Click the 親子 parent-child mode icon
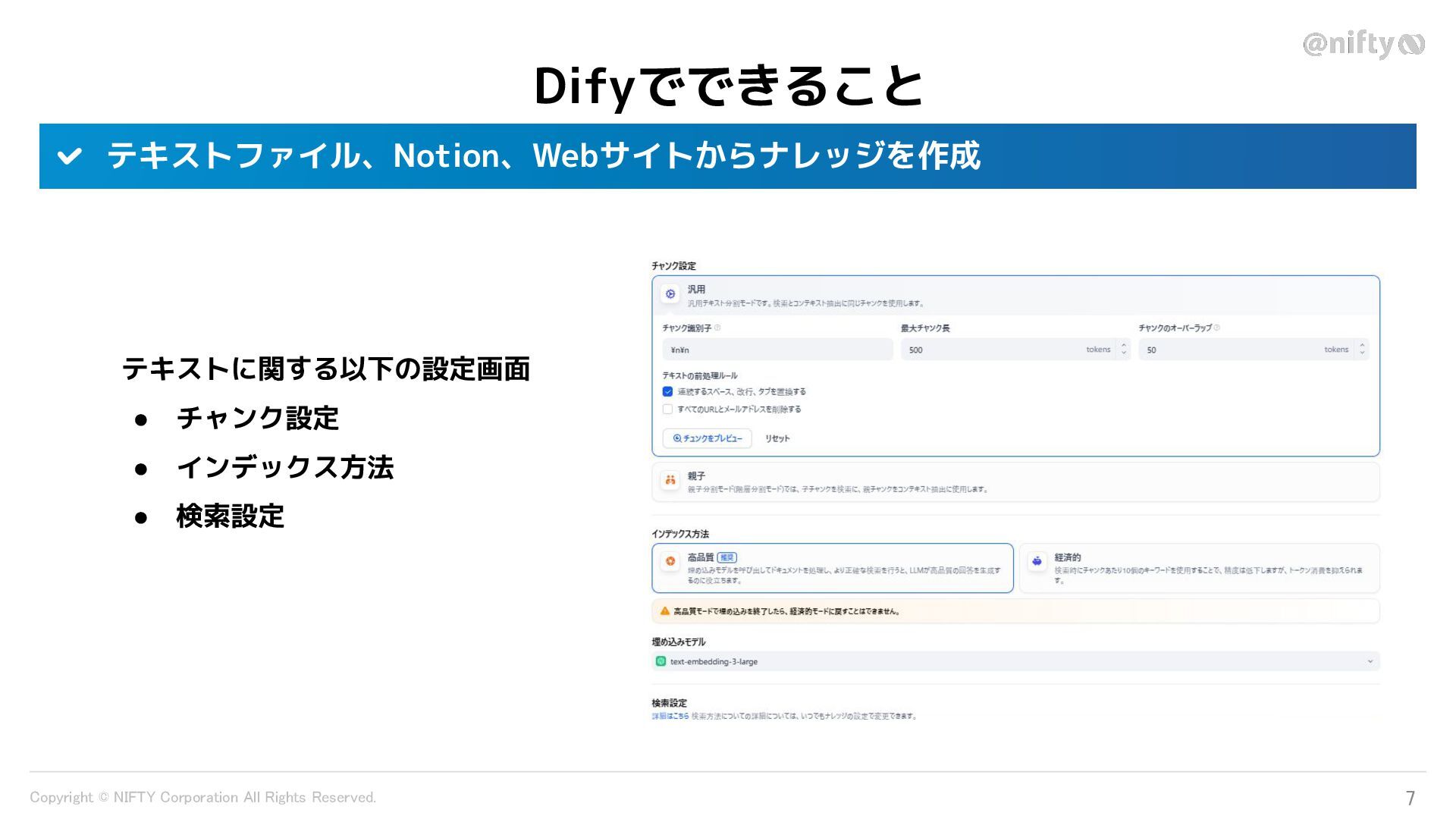This screenshot has width=1456, height=819. point(670,480)
